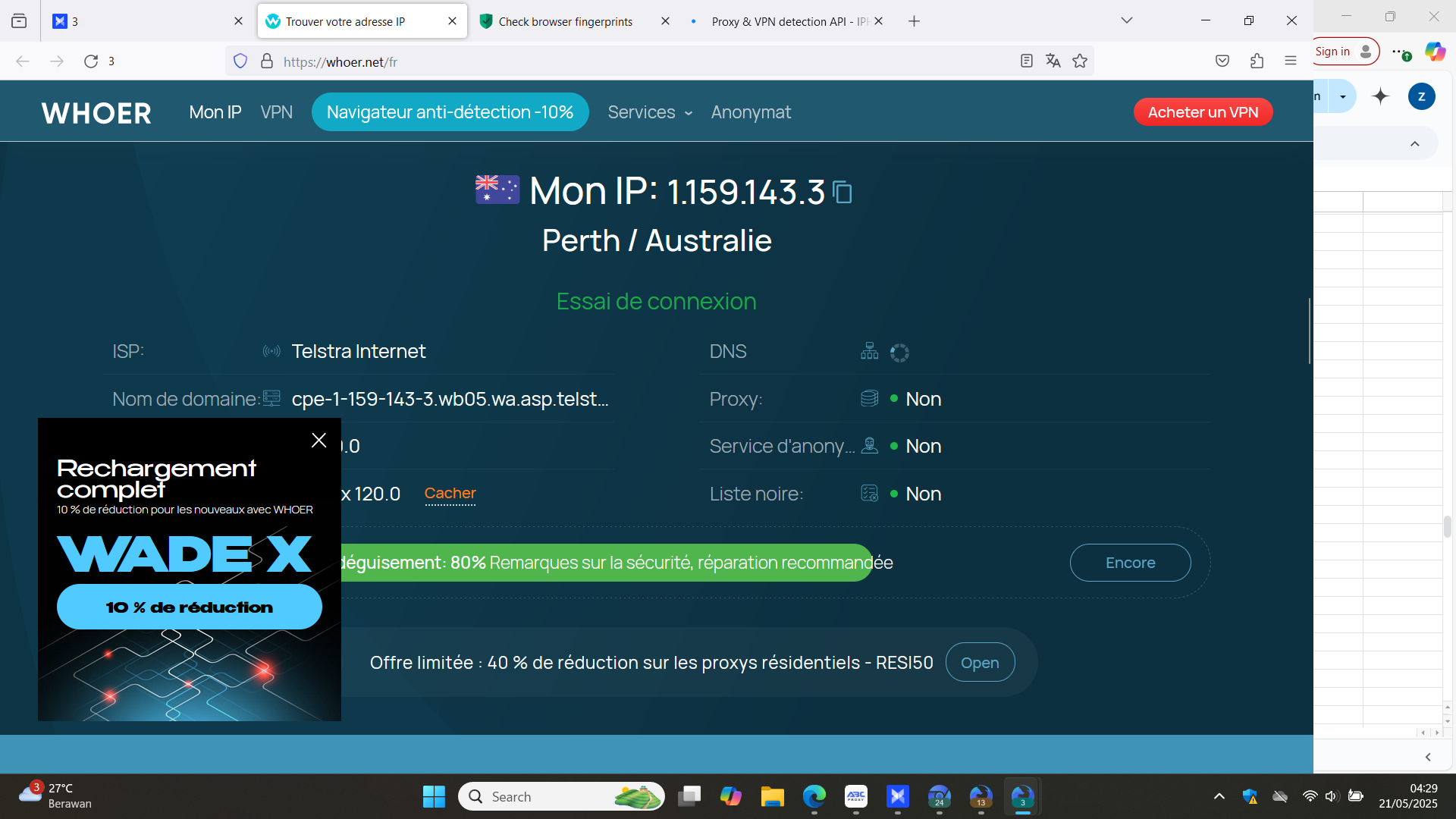This screenshot has height=819, width=1456.
Task: Toggle reader view in the address bar
Action: (1027, 61)
